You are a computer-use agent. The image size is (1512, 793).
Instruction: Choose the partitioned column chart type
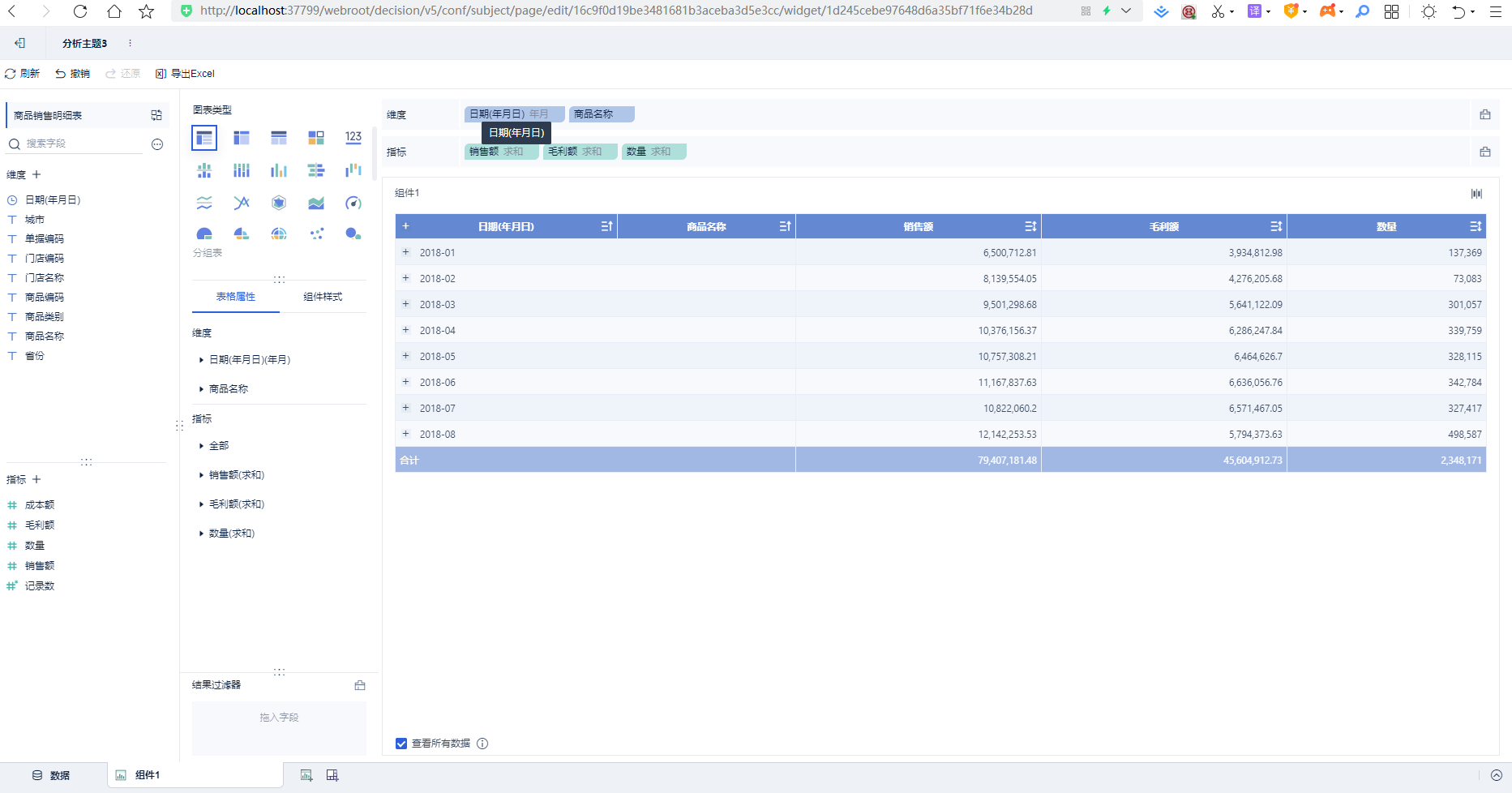click(x=204, y=170)
